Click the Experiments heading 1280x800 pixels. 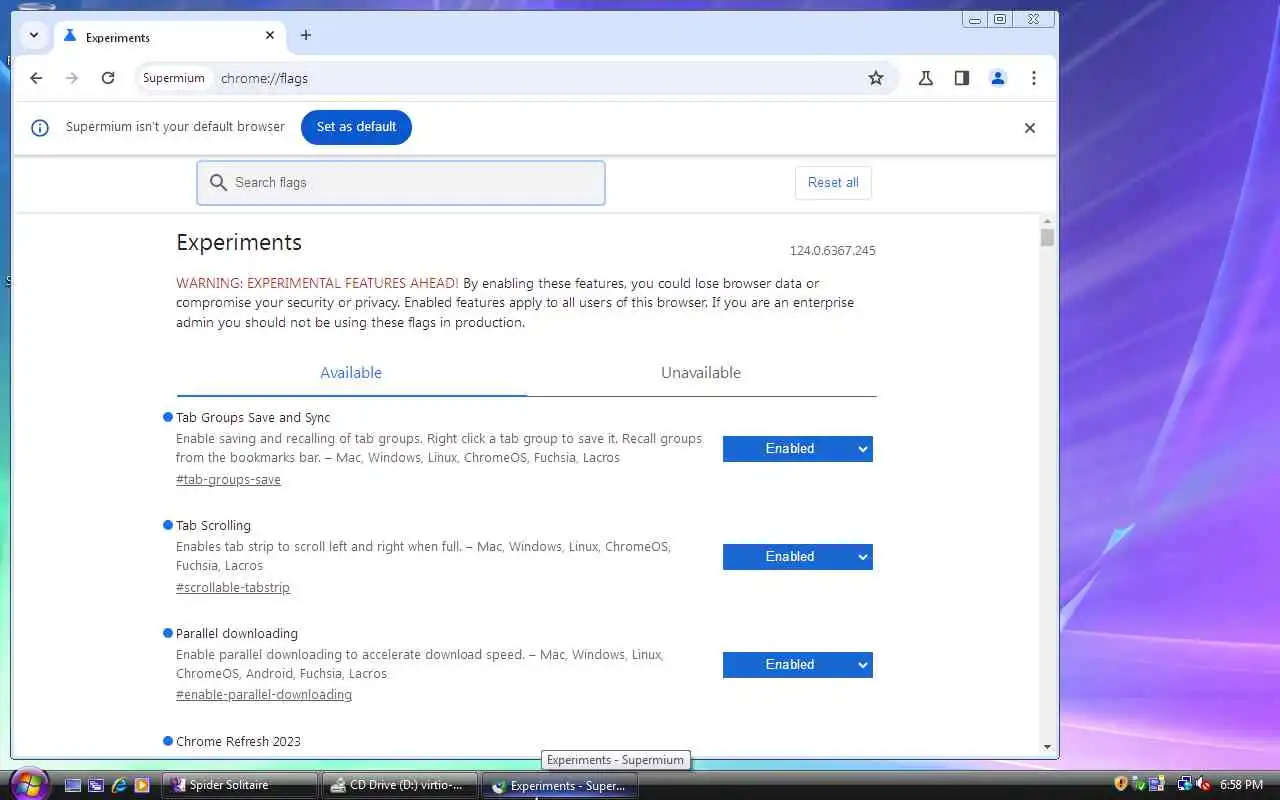[x=239, y=243]
